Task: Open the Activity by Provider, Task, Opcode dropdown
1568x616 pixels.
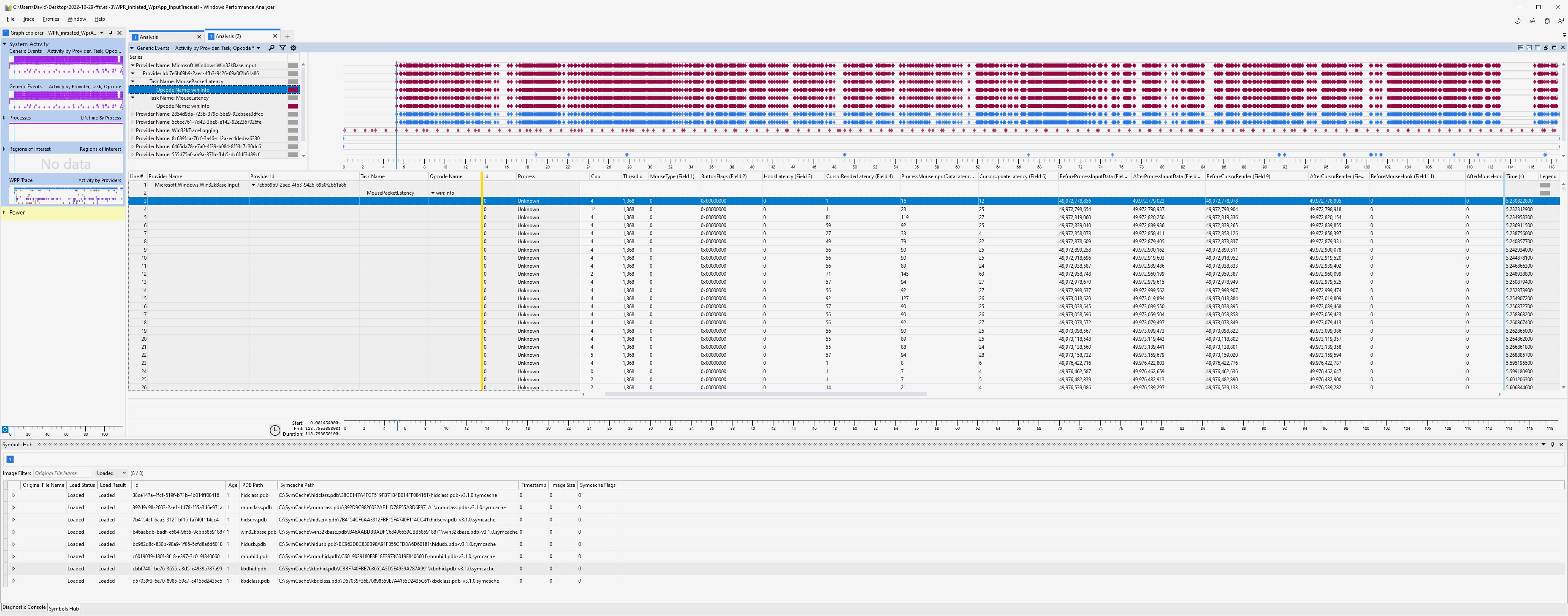Action: pos(260,47)
